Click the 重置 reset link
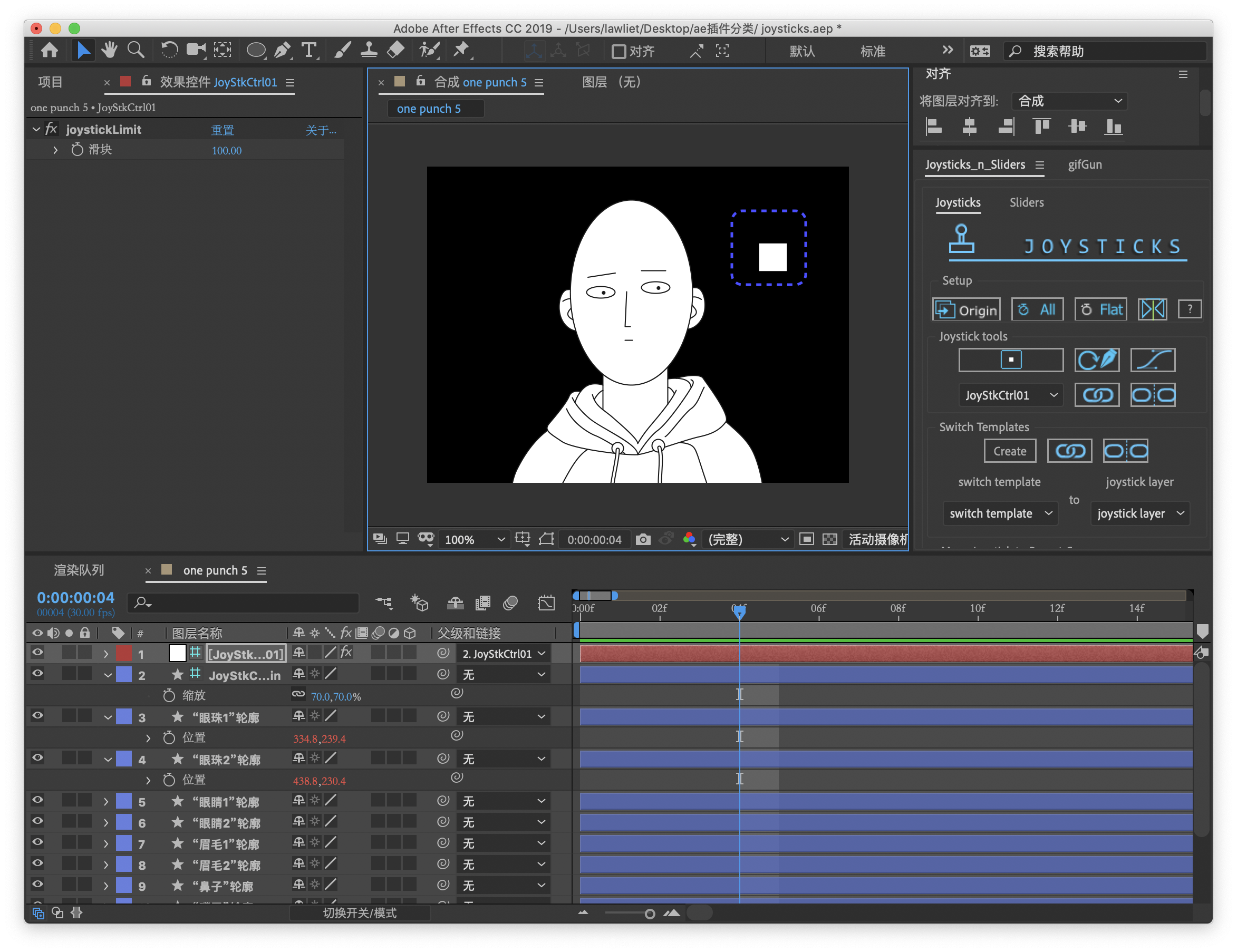 222,130
